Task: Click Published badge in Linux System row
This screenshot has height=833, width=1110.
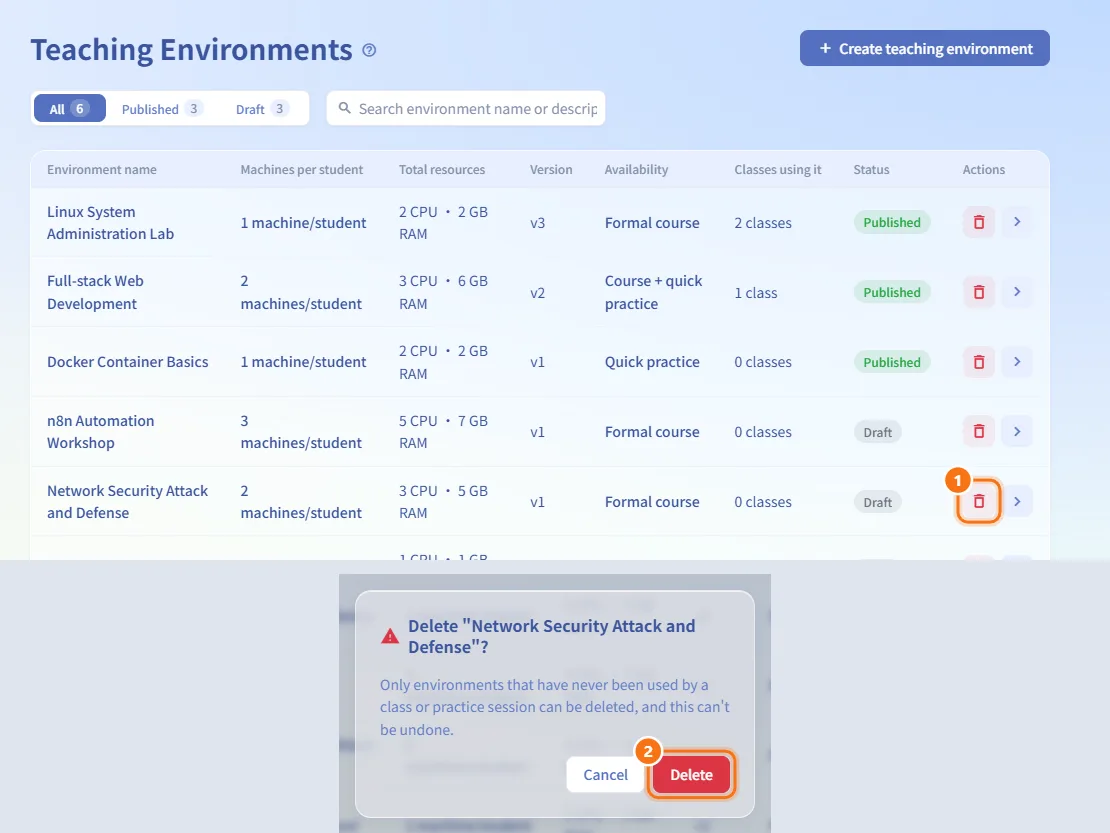Action: [x=891, y=222]
